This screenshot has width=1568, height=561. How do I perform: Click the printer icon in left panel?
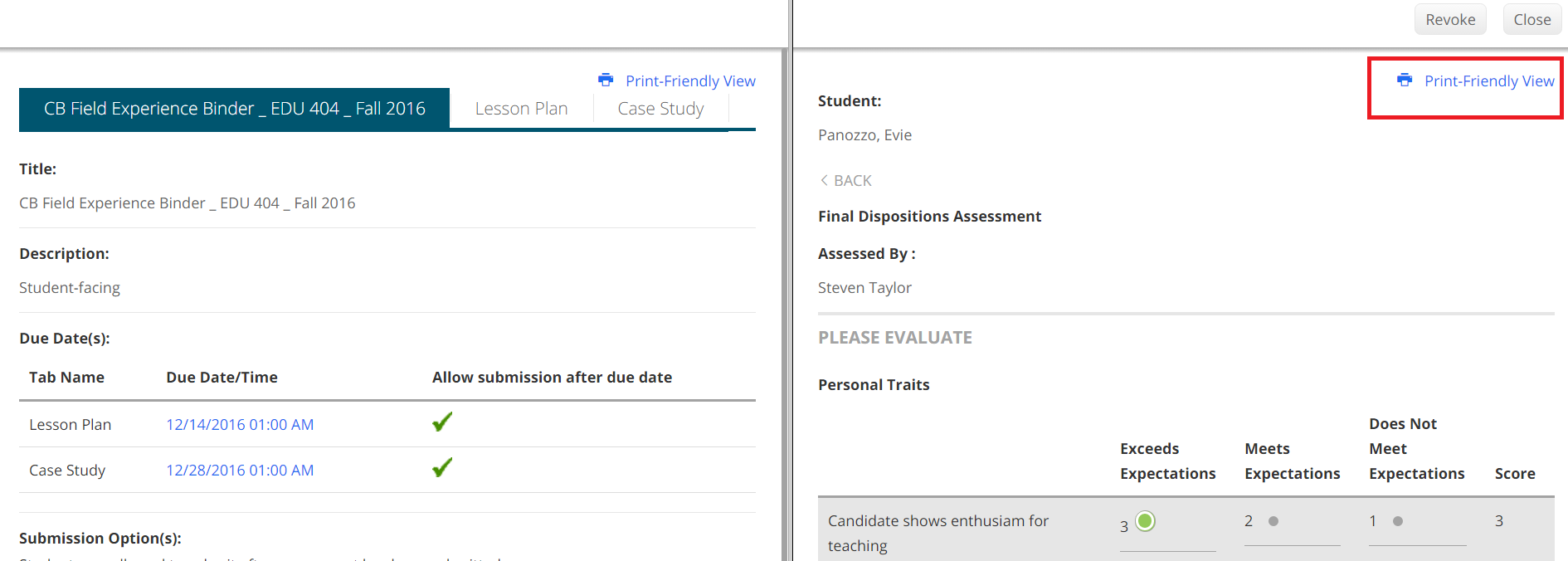click(606, 80)
